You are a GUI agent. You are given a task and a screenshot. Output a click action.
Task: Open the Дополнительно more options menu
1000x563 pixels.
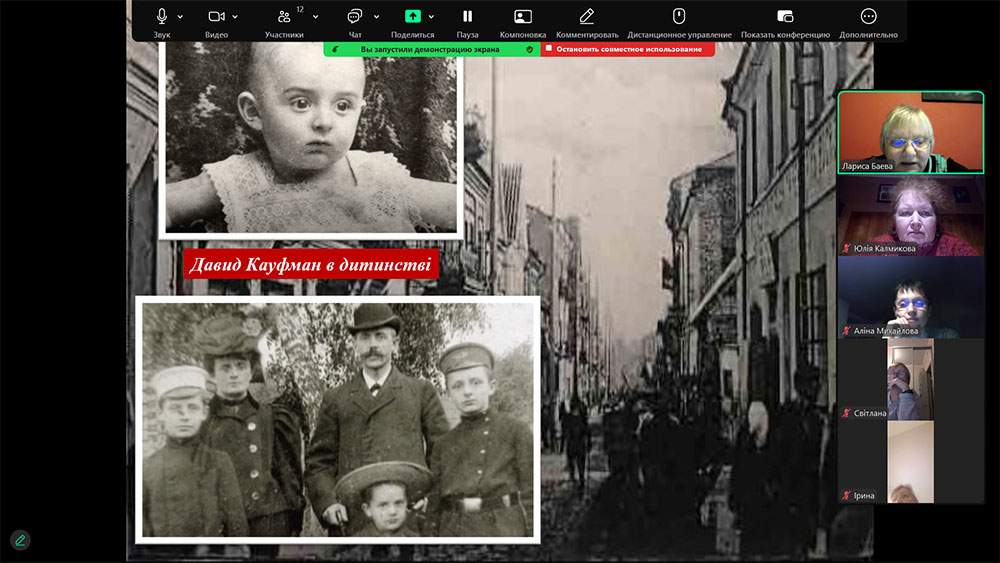(868, 17)
